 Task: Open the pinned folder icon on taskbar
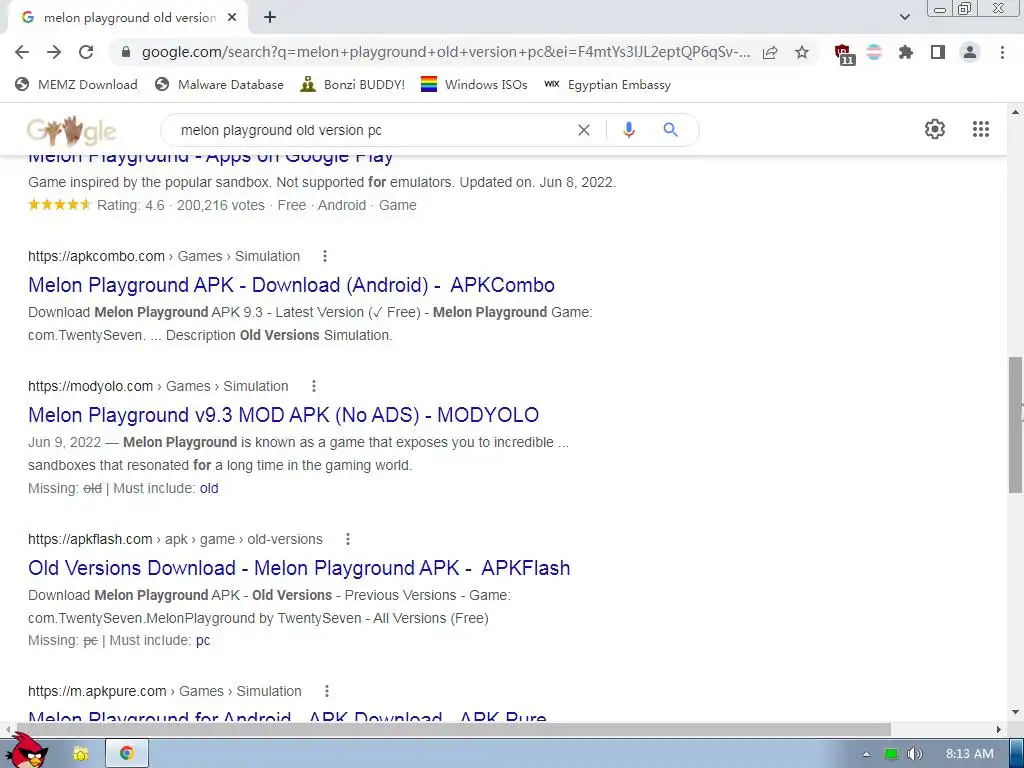pos(80,754)
